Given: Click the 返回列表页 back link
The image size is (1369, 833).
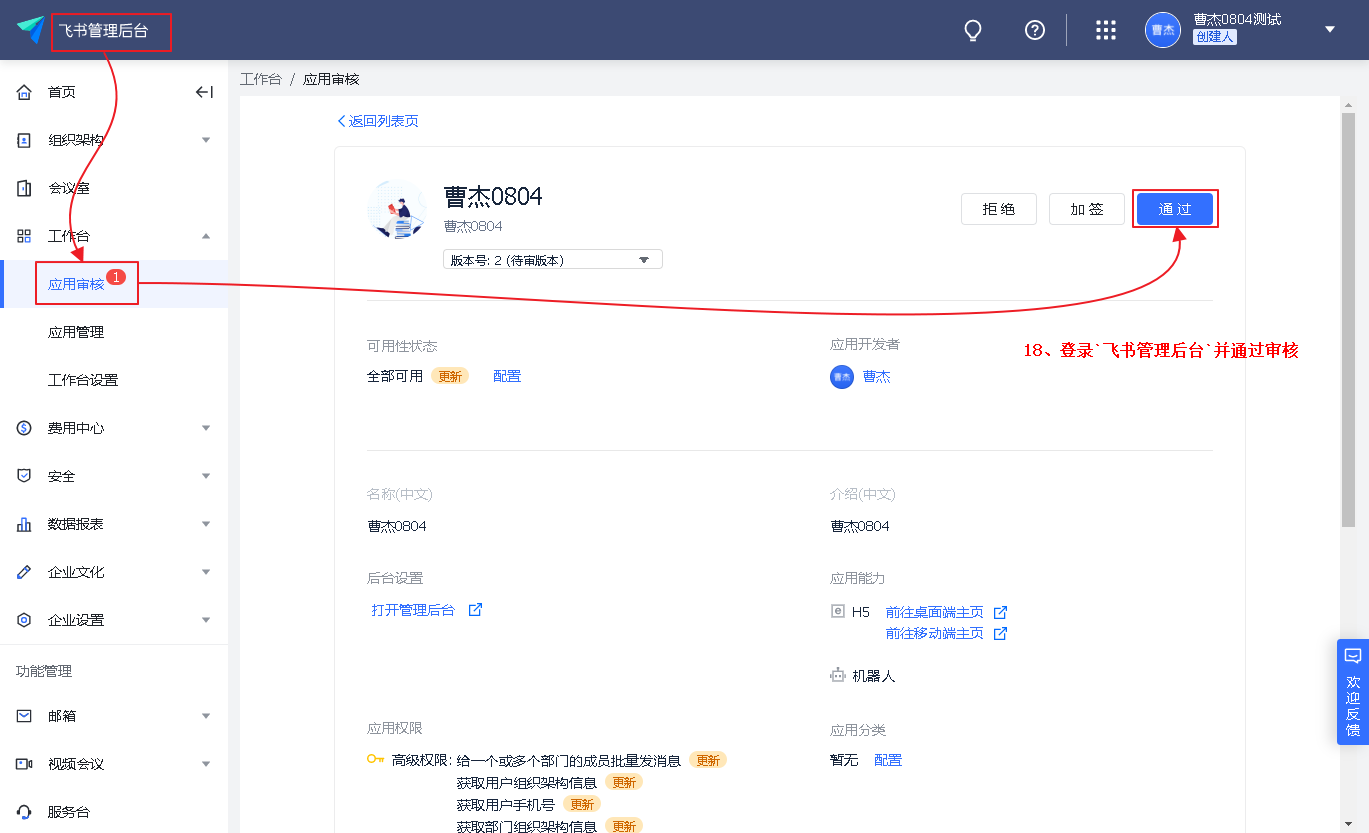Looking at the screenshot, I should click(378, 121).
